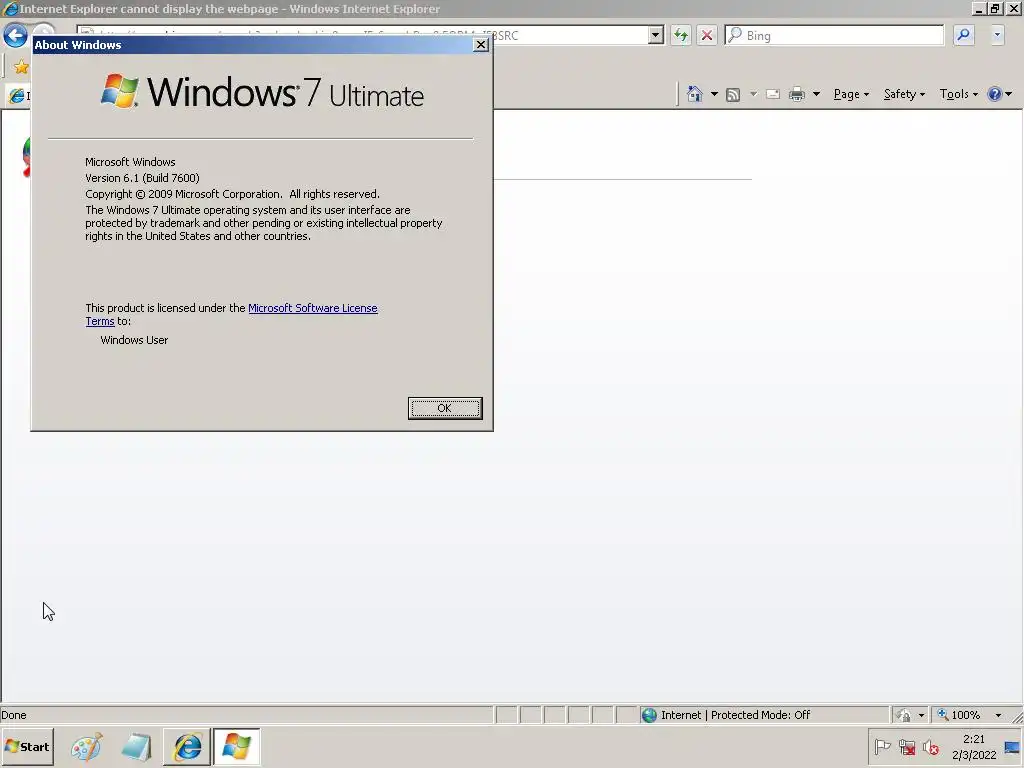Click the muted volume tray icon
The image size is (1024, 768).
(931, 746)
